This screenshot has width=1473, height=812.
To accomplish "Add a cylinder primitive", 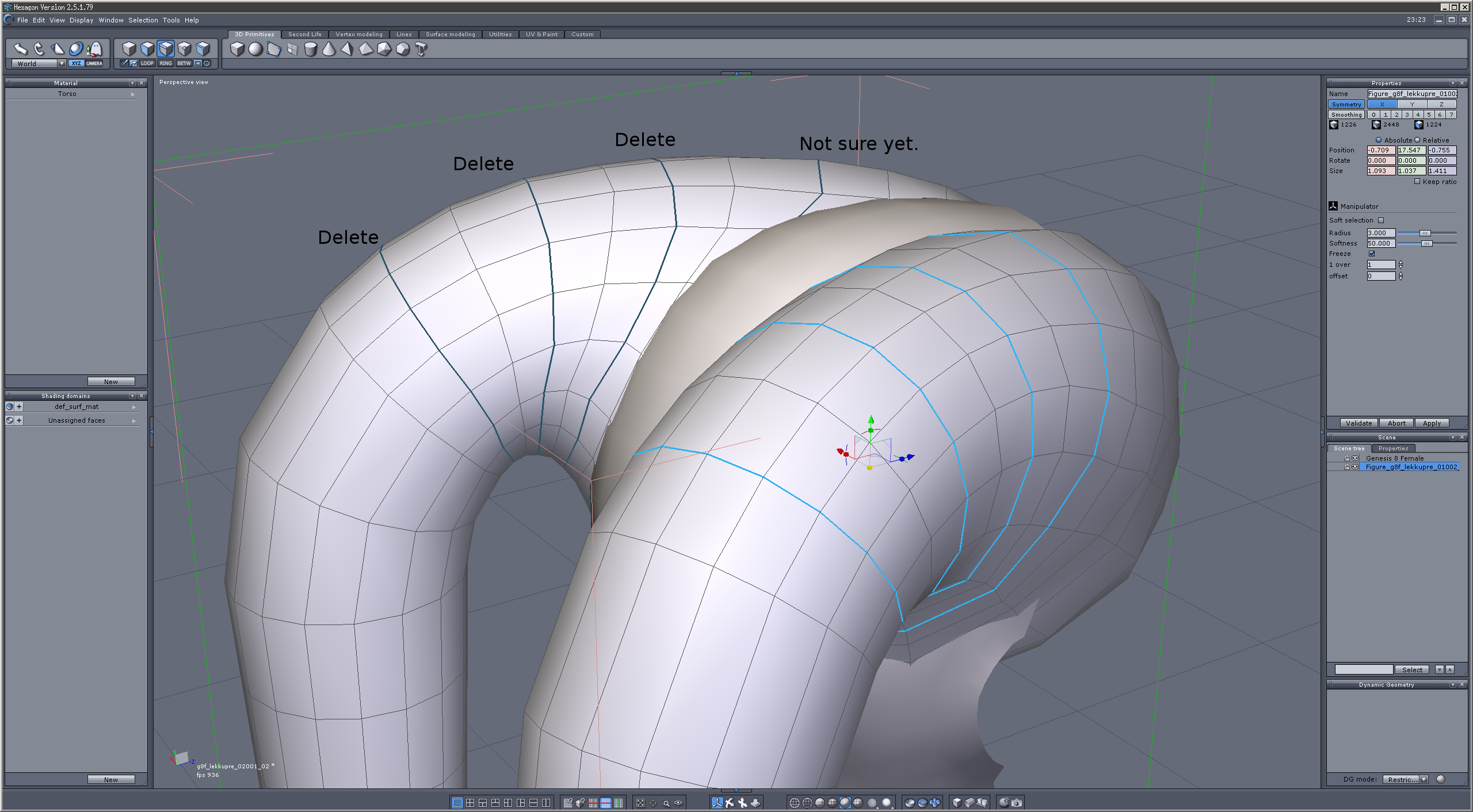I will click(x=311, y=49).
